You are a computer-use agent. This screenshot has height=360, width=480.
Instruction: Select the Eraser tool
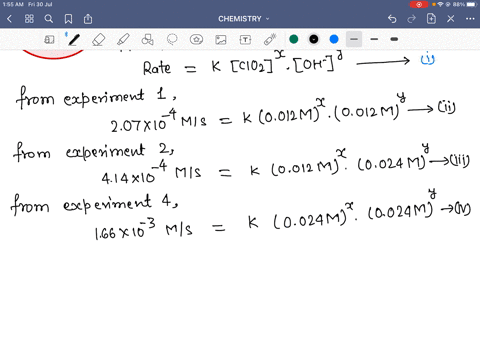(x=98, y=40)
